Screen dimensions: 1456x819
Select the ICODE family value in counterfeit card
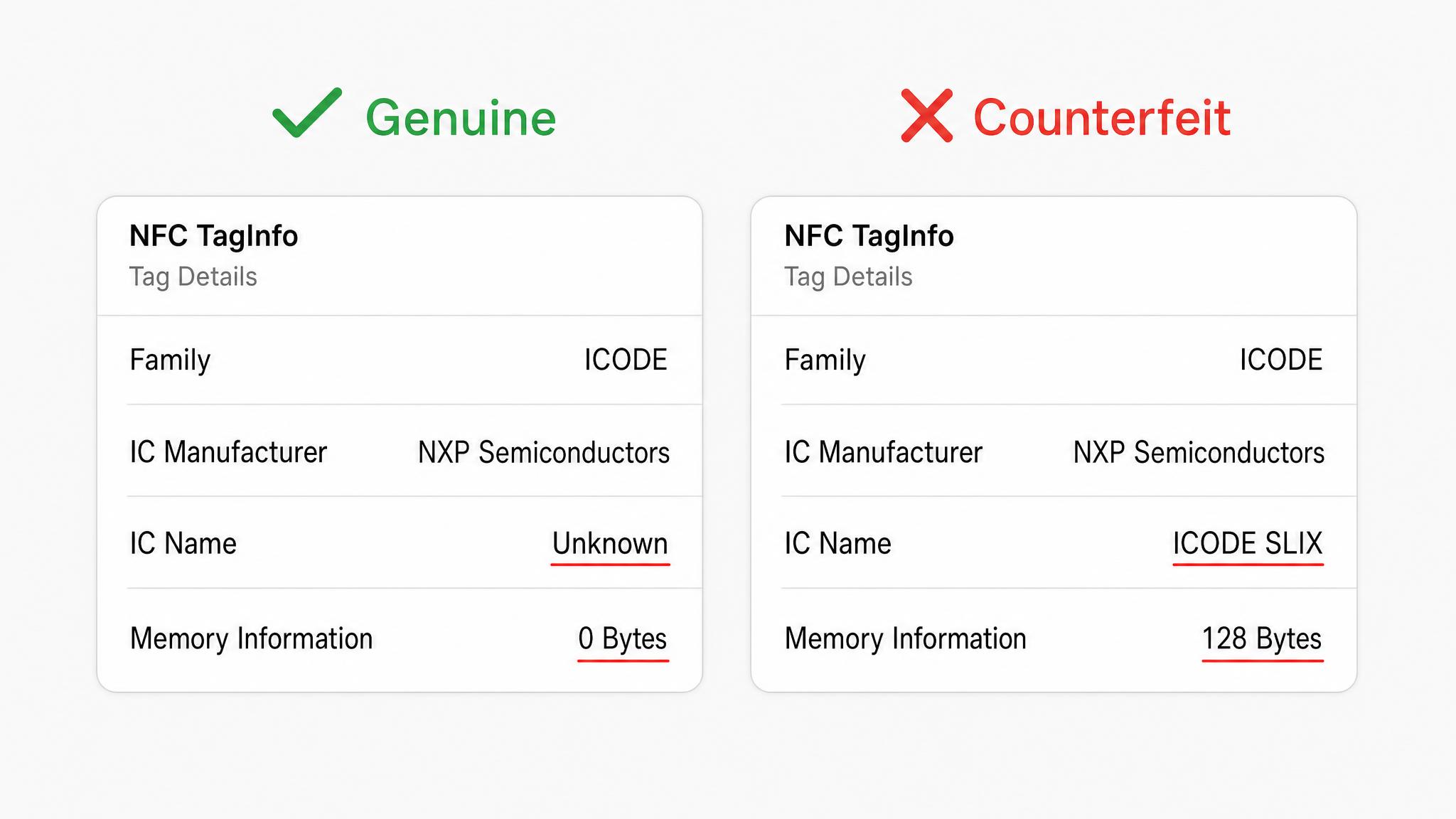coord(1281,360)
